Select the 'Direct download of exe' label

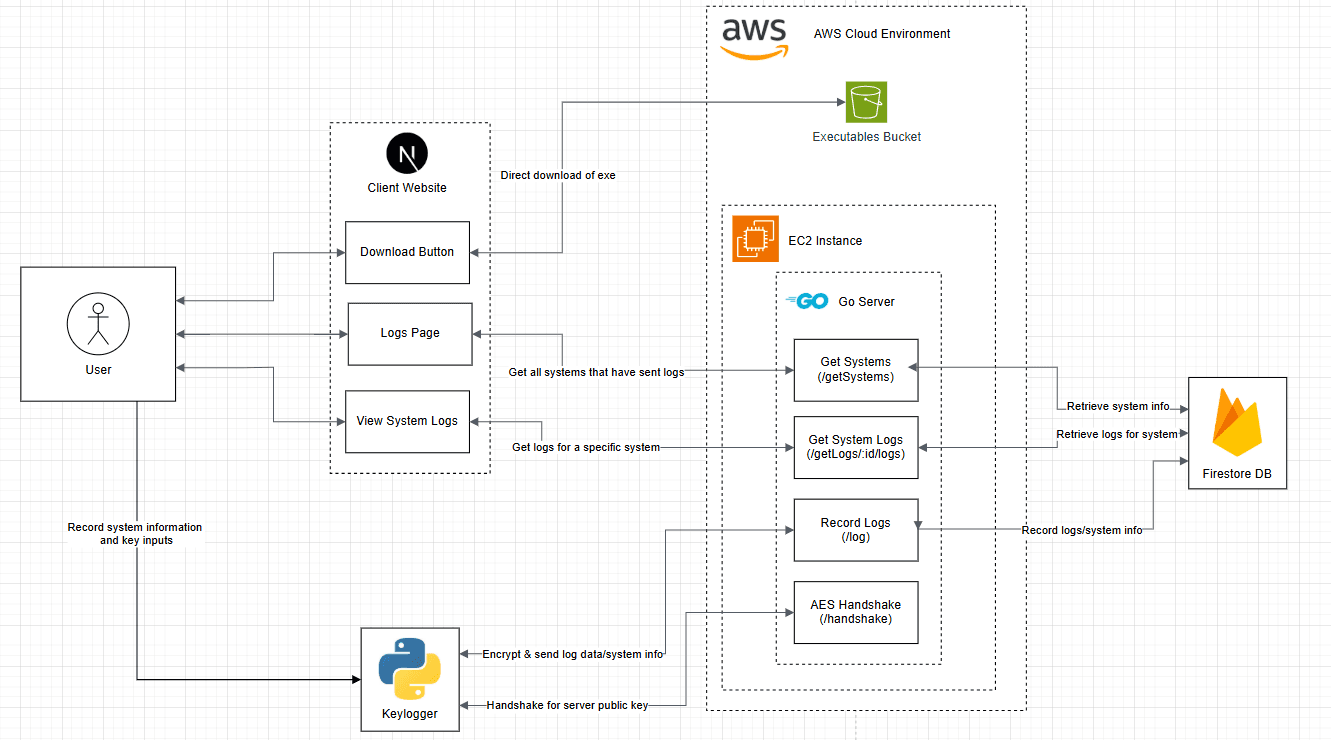(558, 175)
